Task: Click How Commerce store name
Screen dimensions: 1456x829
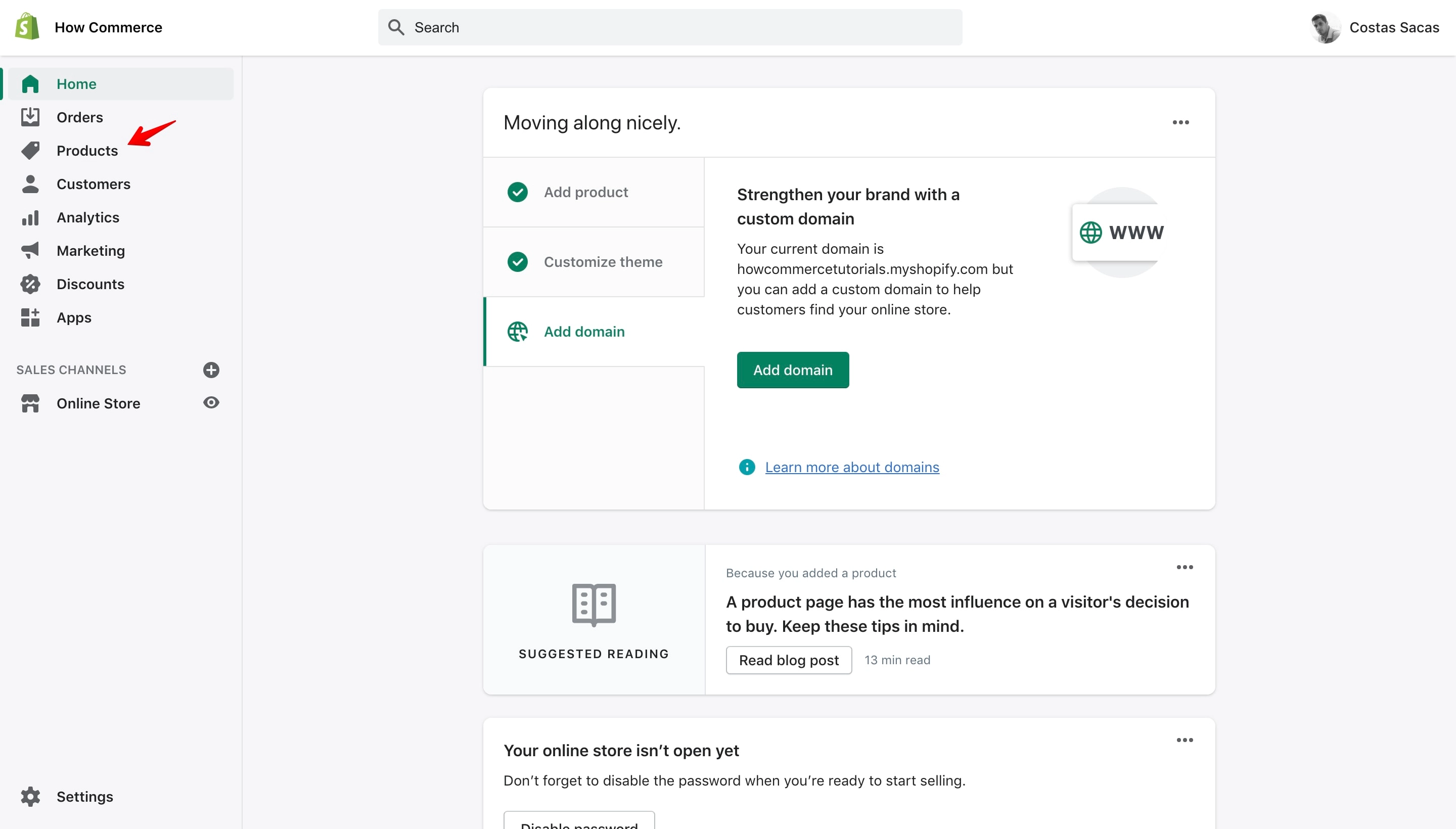Action: point(108,27)
